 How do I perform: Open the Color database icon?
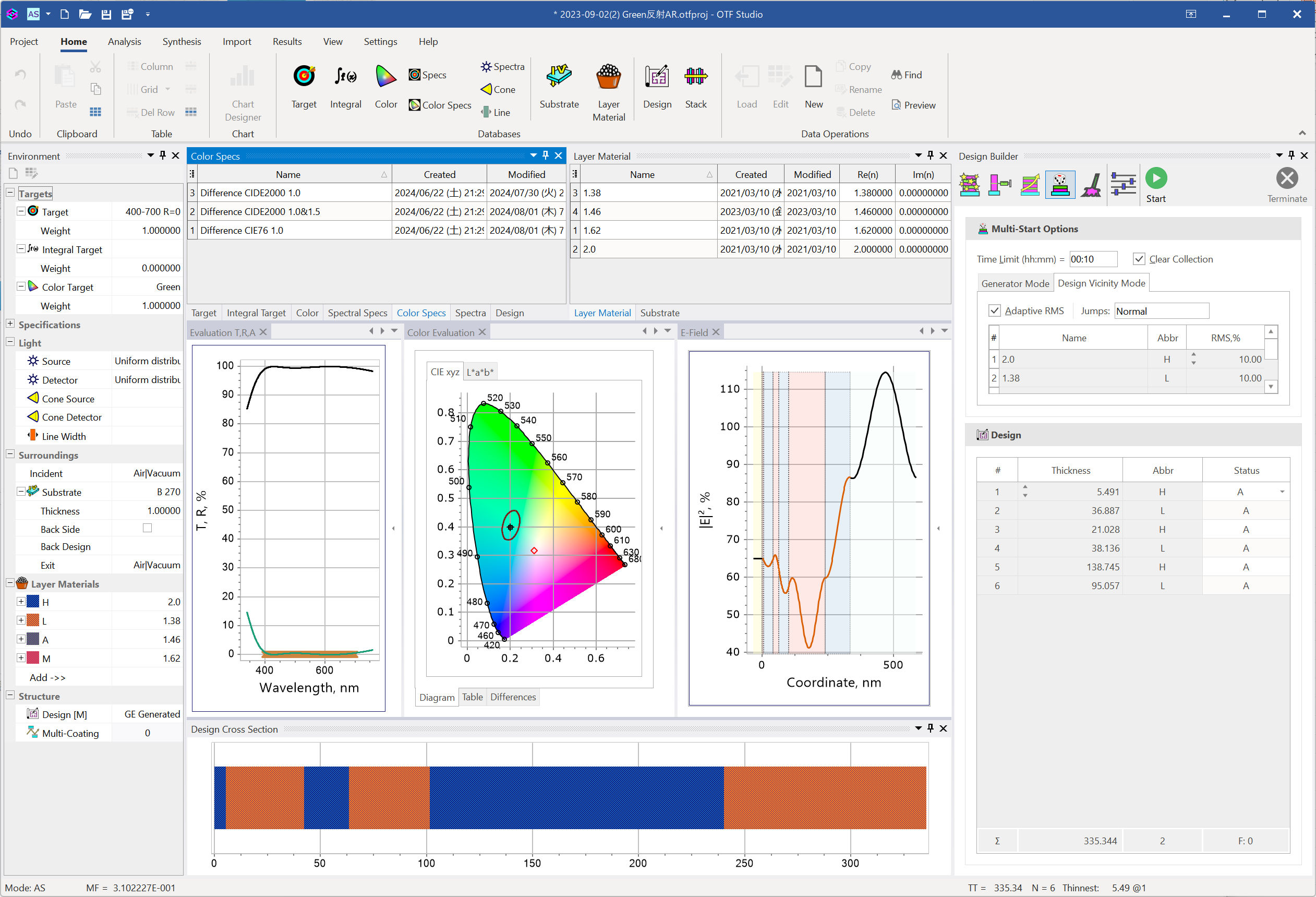385,87
